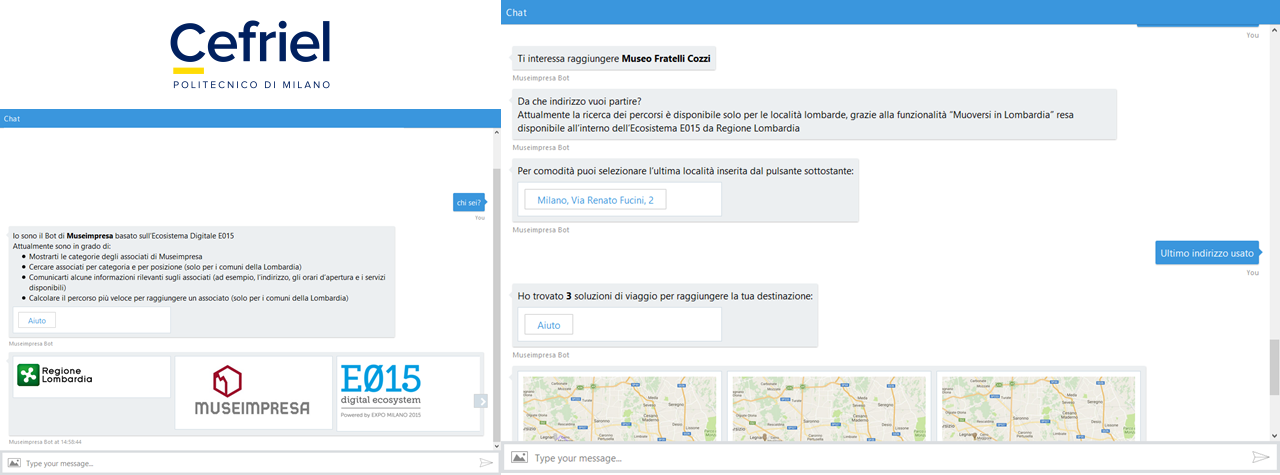Screen dimensions: 1280x475
Task: Open the Museimpresa logo card
Action: [x=253, y=392]
